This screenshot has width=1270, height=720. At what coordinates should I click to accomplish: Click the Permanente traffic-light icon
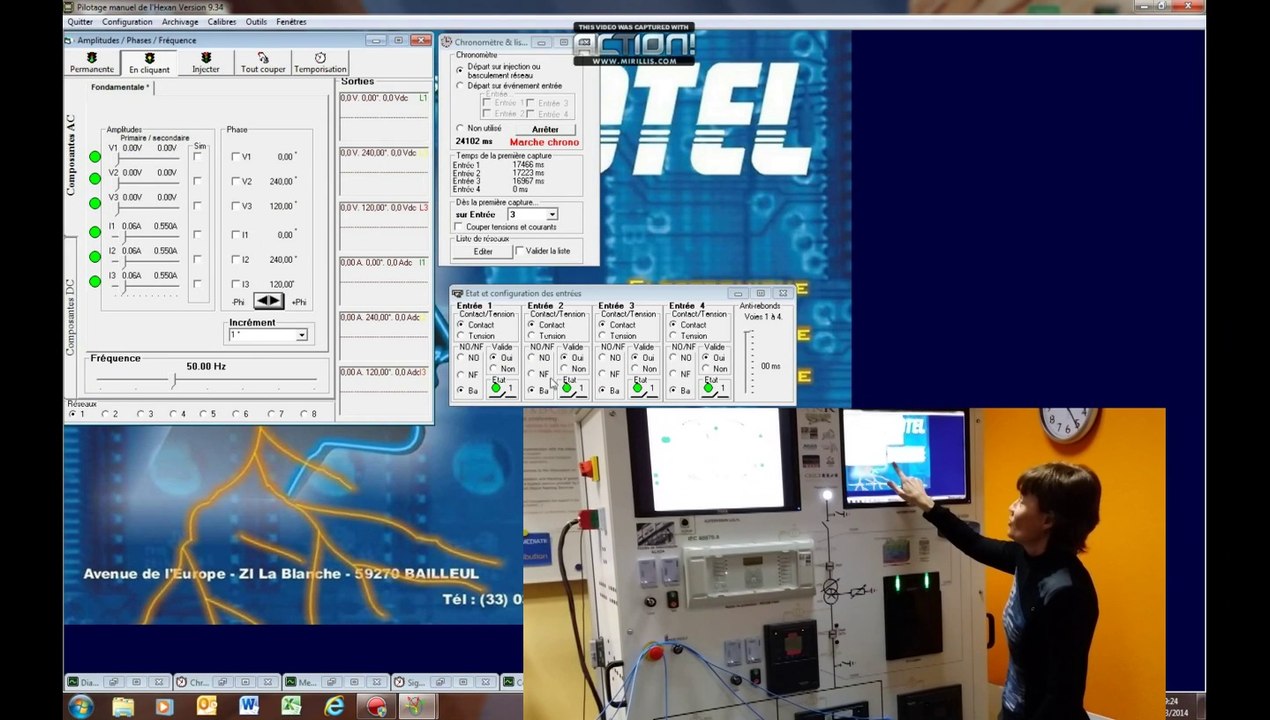[x=91, y=57]
